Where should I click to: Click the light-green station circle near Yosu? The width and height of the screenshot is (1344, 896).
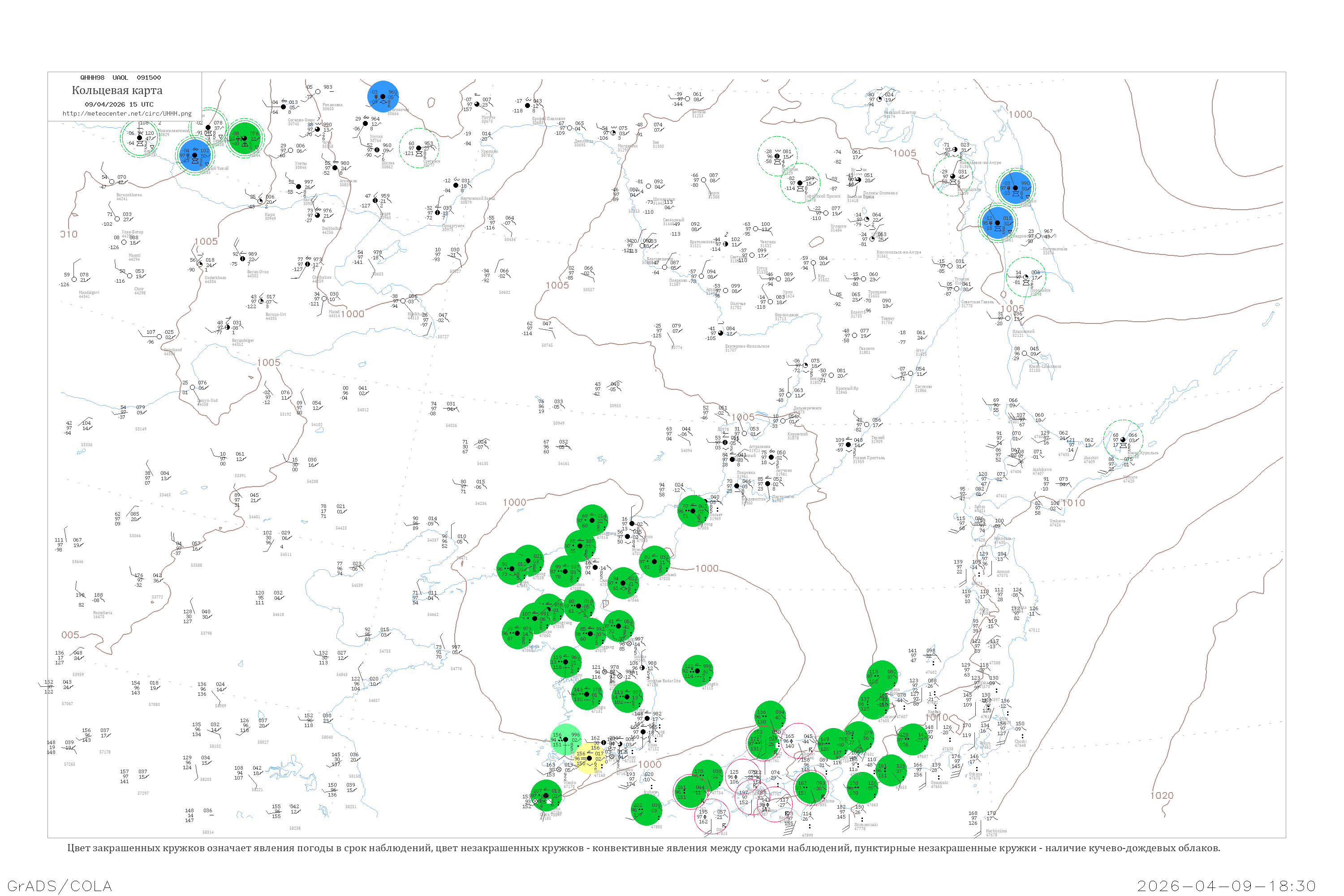point(566,740)
